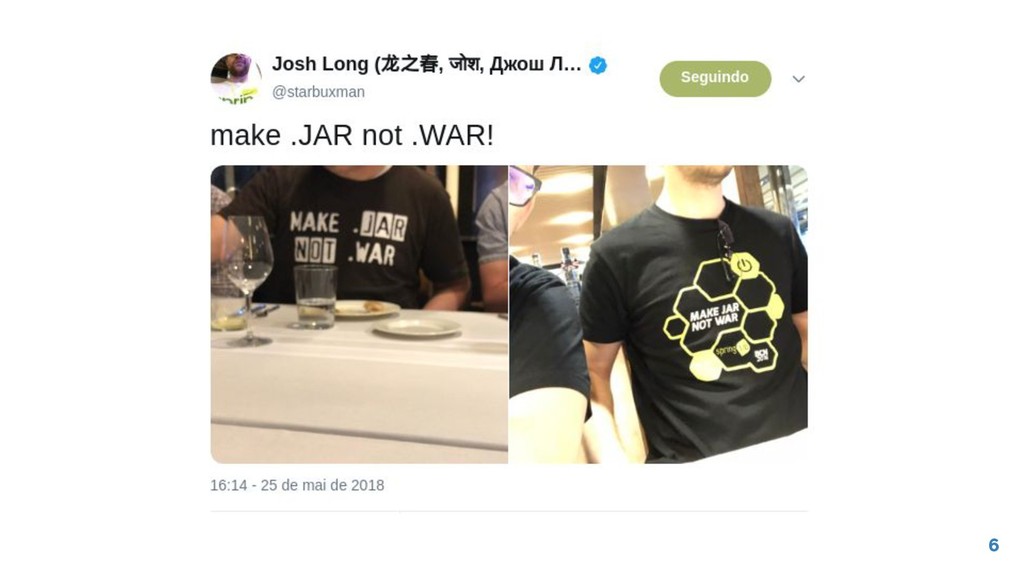Screen dimensions: 1024x576
Task: Open left photo of MAKE .JAR shirt
Action: [x=359, y=314]
